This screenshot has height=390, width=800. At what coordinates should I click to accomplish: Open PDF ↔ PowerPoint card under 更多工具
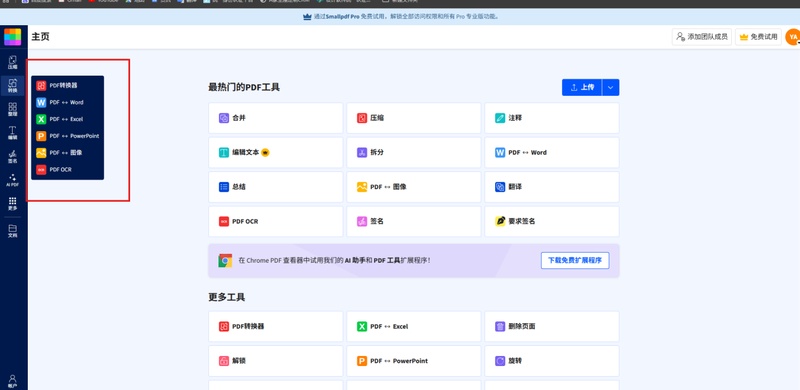[x=414, y=361]
